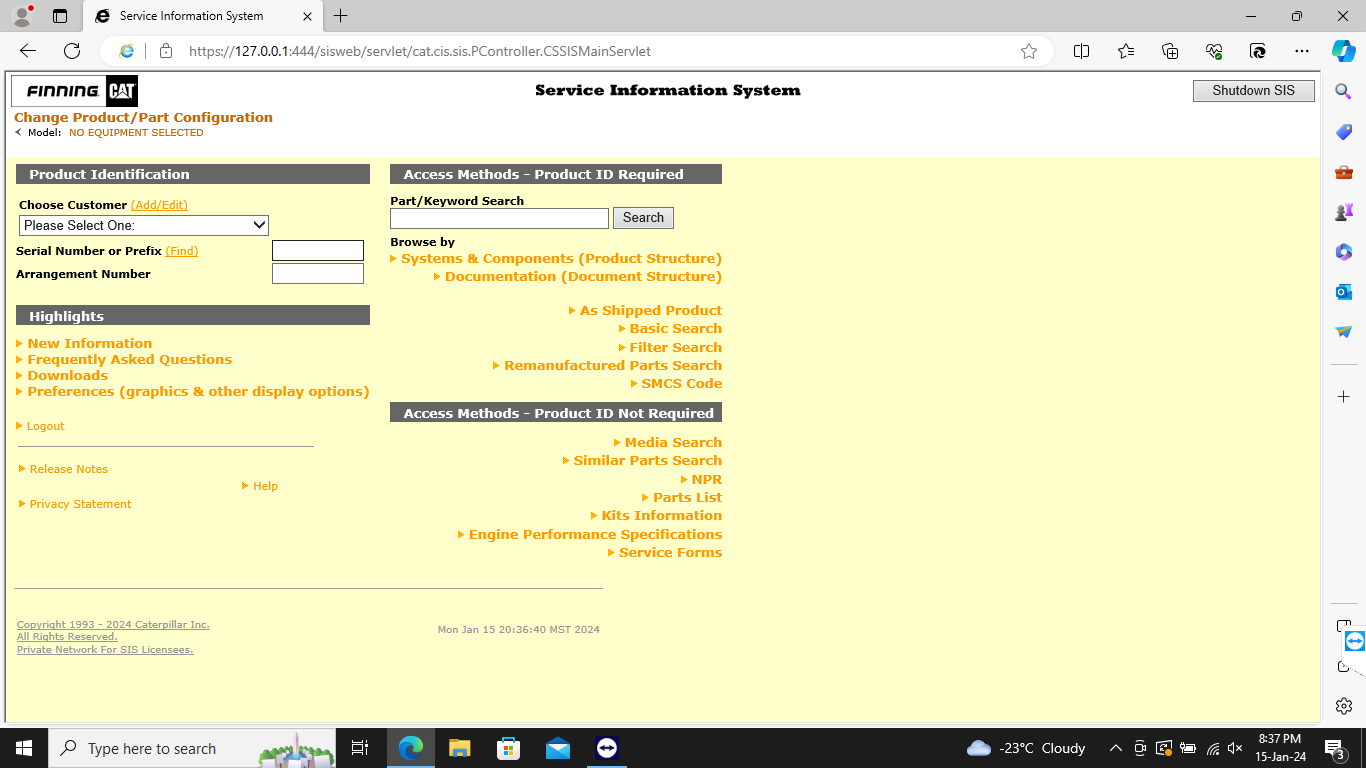Open a new browser tab

pyautogui.click(x=340, y=16)
